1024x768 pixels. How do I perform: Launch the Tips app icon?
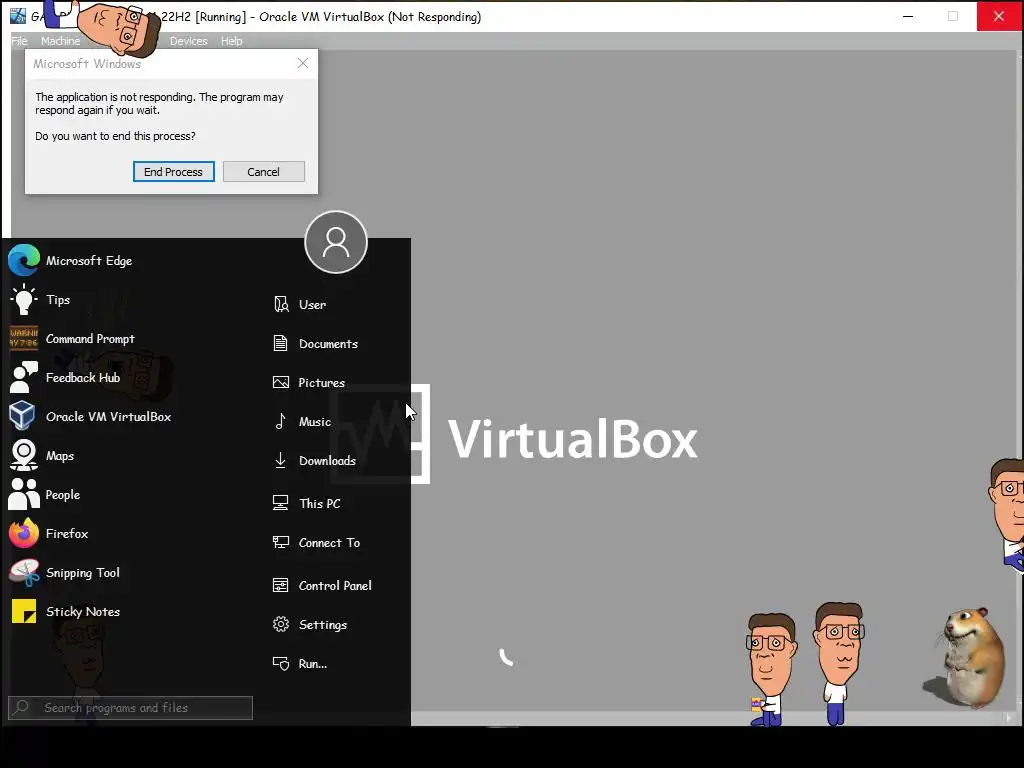[x=24, y=300]
